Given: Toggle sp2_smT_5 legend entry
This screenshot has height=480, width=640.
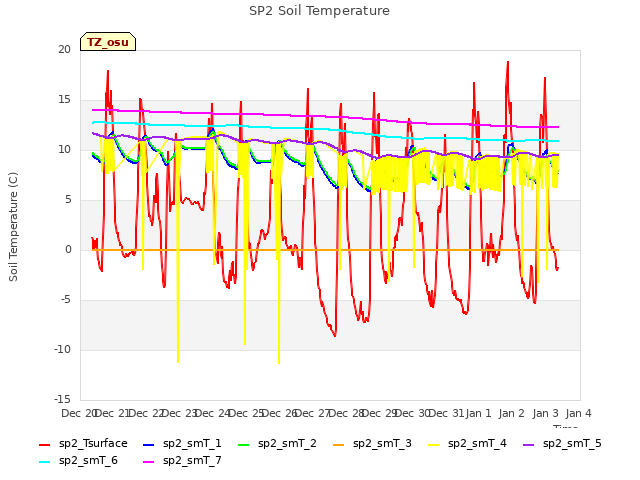Looking at the screenshot, I should (562, 443).
